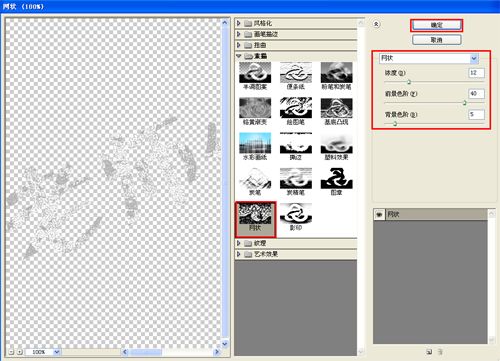The image size is (500, 361).
Task: Click the 前景色阶 foreground level slider handle
Action: (465, 103)
